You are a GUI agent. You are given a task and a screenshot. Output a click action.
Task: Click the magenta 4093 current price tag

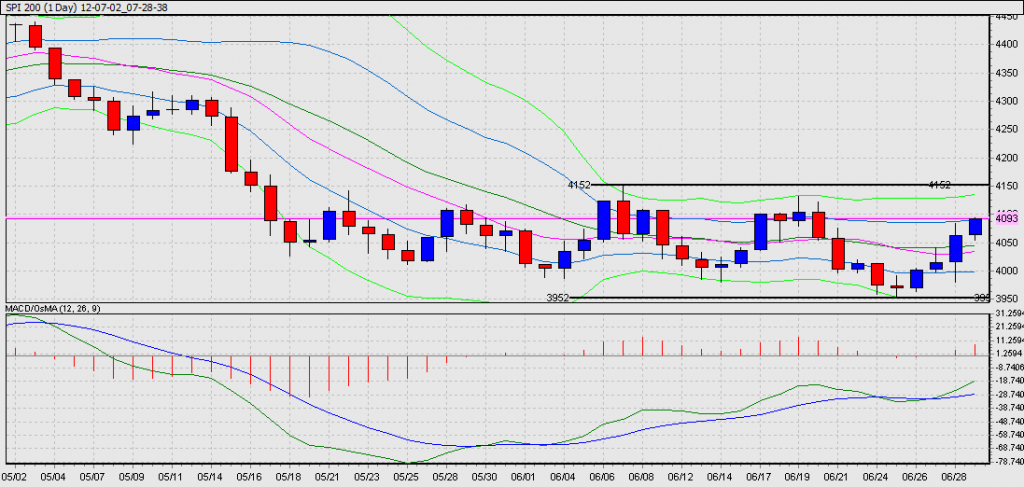[1007, 219]
